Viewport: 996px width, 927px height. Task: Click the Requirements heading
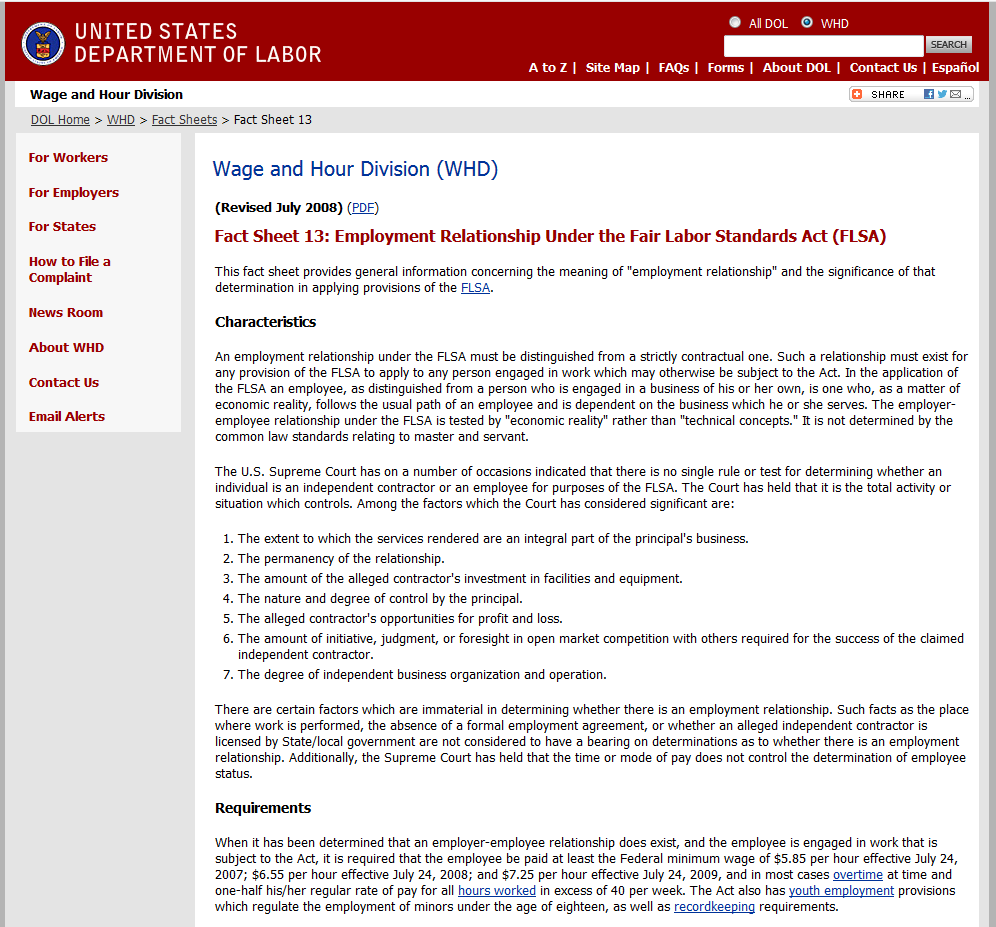pyautogui.click(x=262, y=808)
